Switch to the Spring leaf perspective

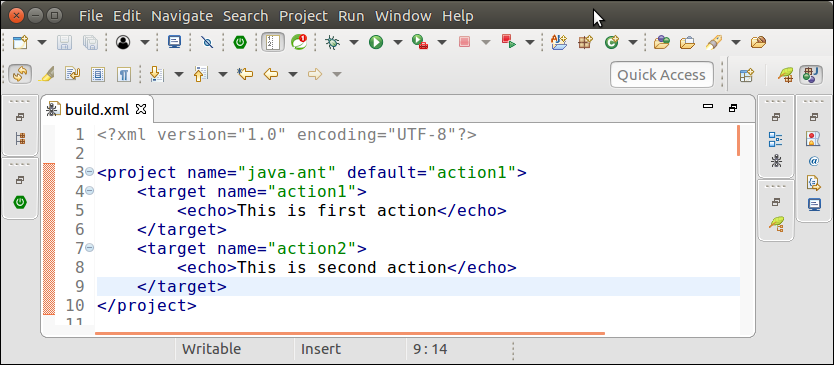[786, 75]
